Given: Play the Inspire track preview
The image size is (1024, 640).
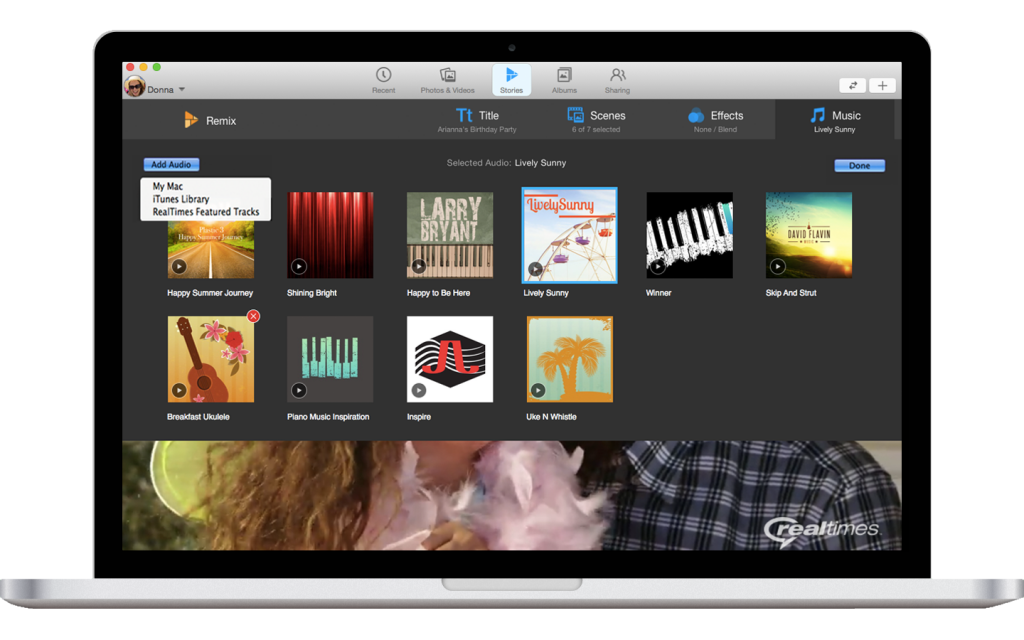Looking at the screenshot, I should [418, 390].
